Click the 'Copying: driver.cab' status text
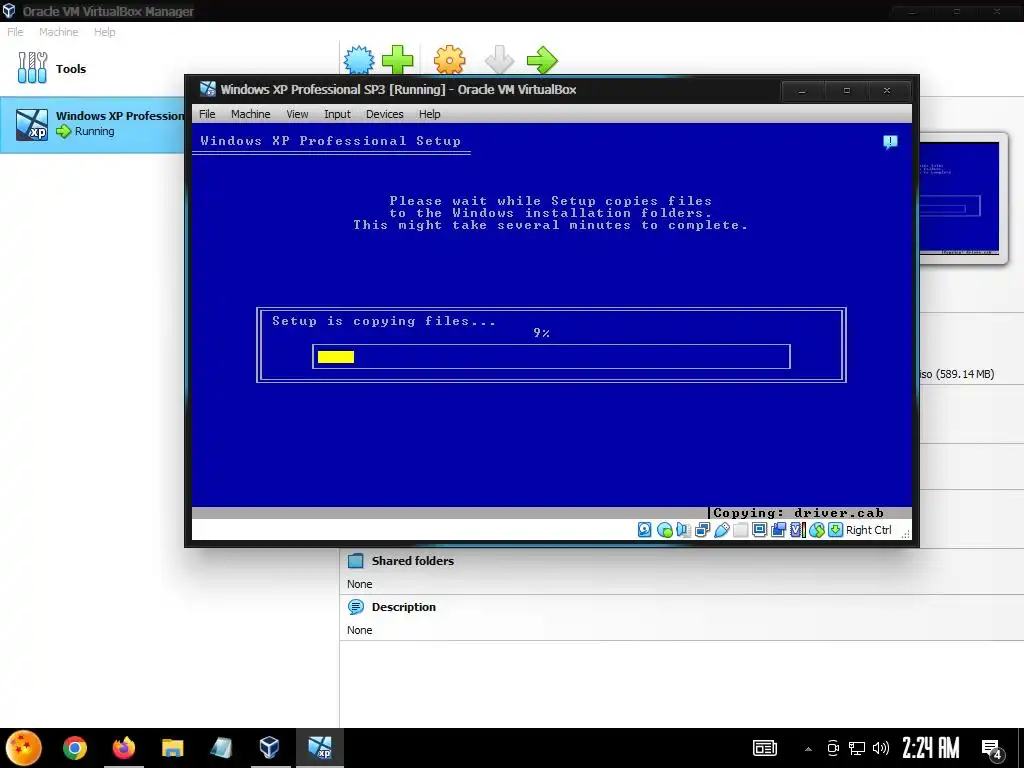The width and height of the screenshot is (1024, 768). pyautogui.click(x=798, y=513)
